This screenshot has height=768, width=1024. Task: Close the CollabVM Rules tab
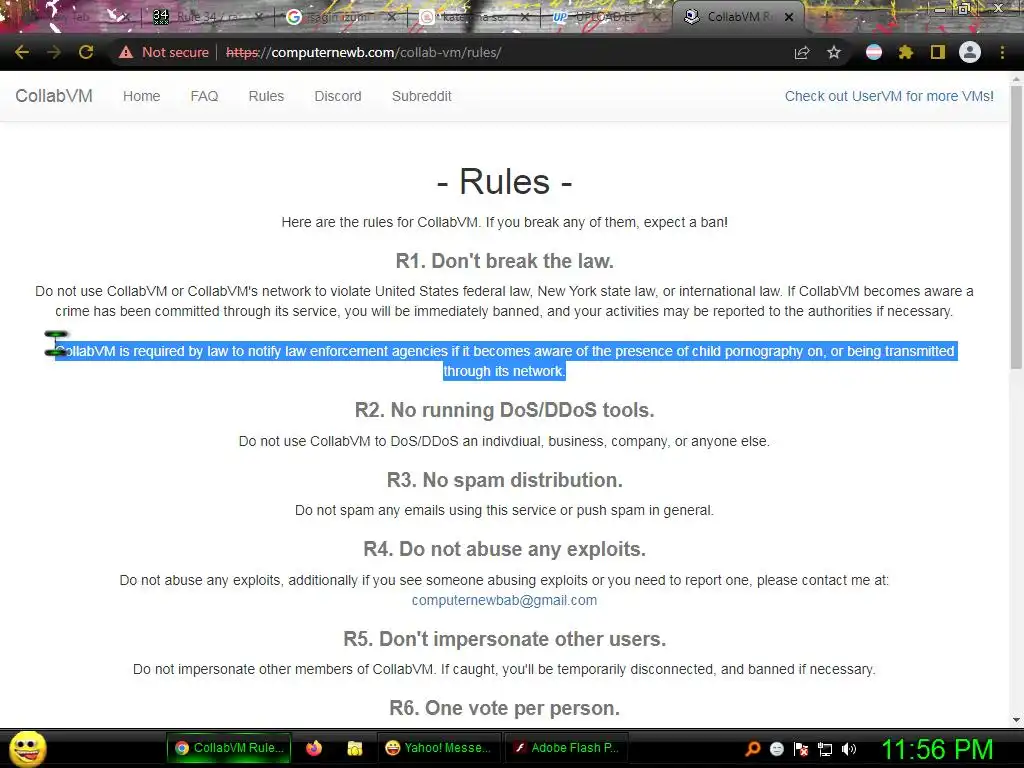pyautogui.click(x=789, y=17)
